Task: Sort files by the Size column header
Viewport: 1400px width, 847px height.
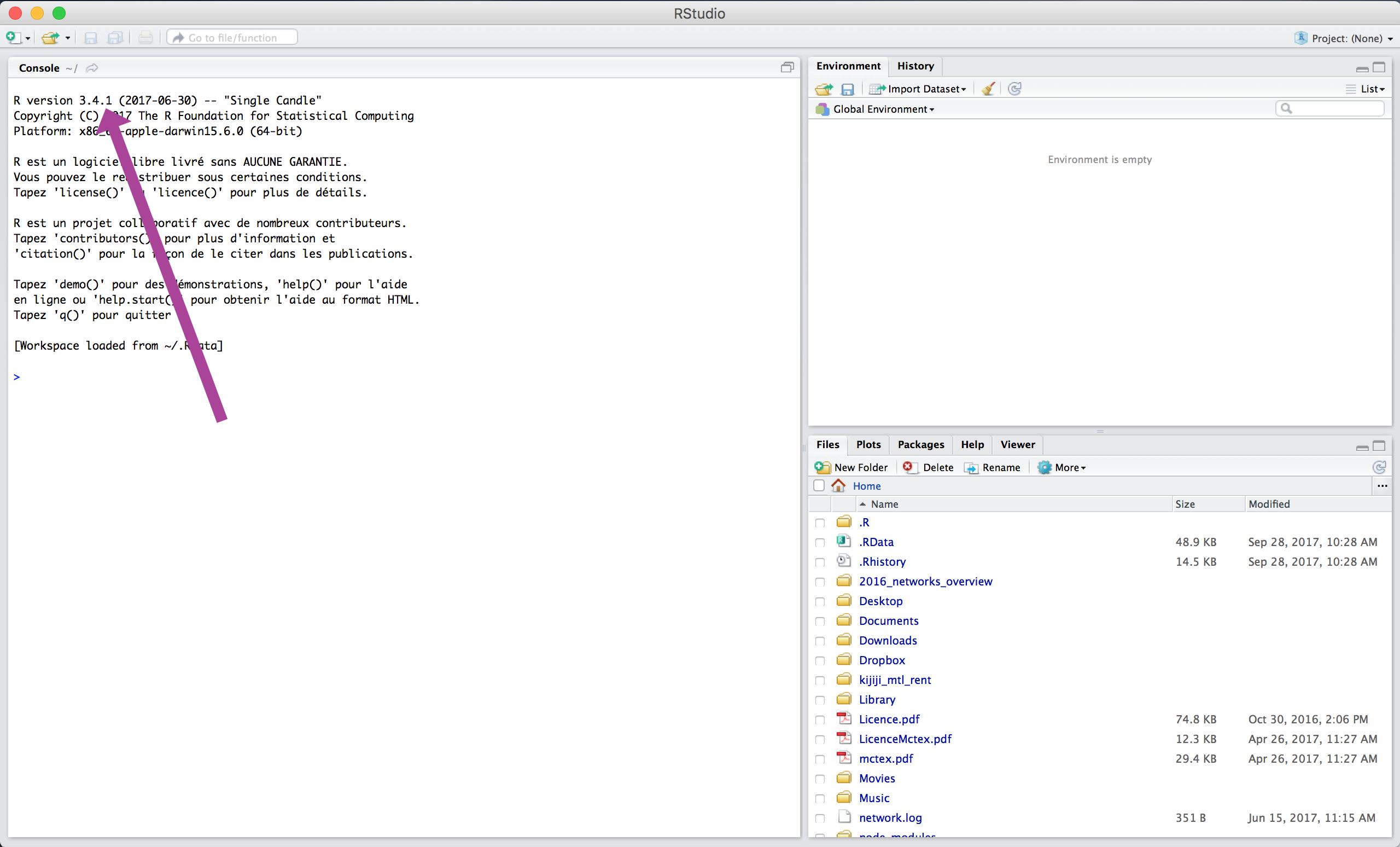Action: [x=1207, y=504]
